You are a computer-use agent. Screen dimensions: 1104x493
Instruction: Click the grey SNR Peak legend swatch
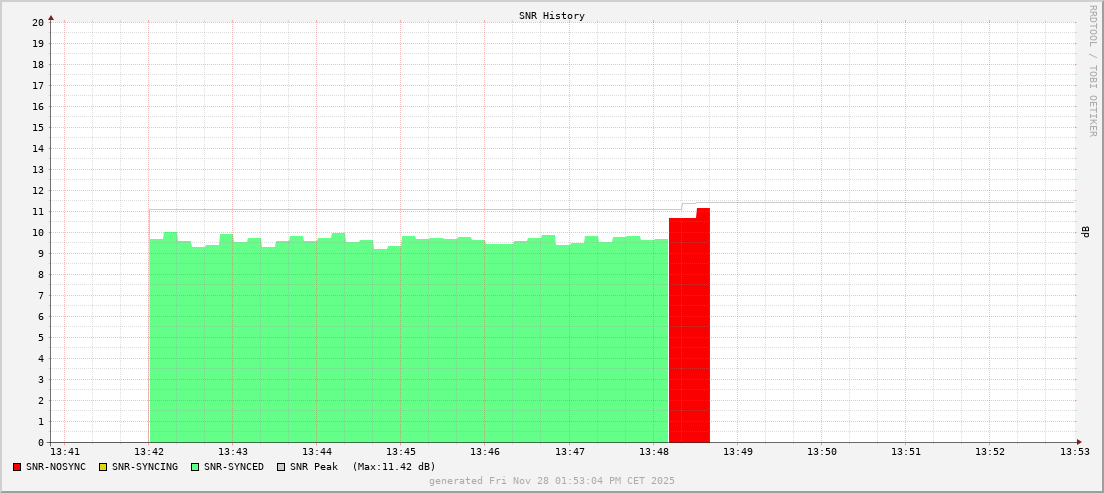(x=281, y=467)
